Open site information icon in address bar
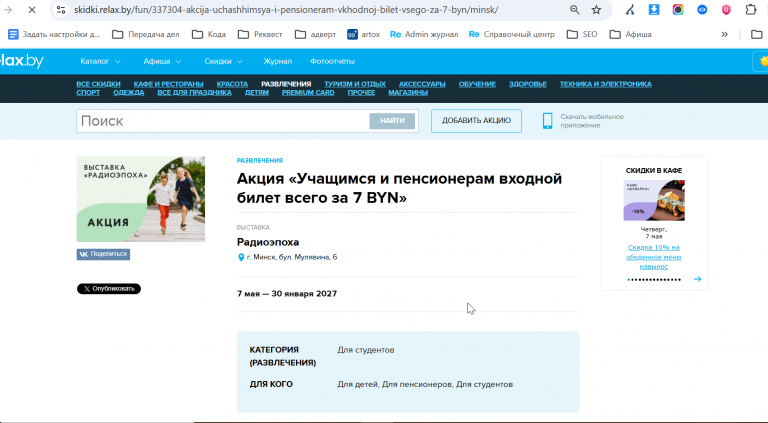This screenshot has height=423, width=768. (x=61, y=10)
